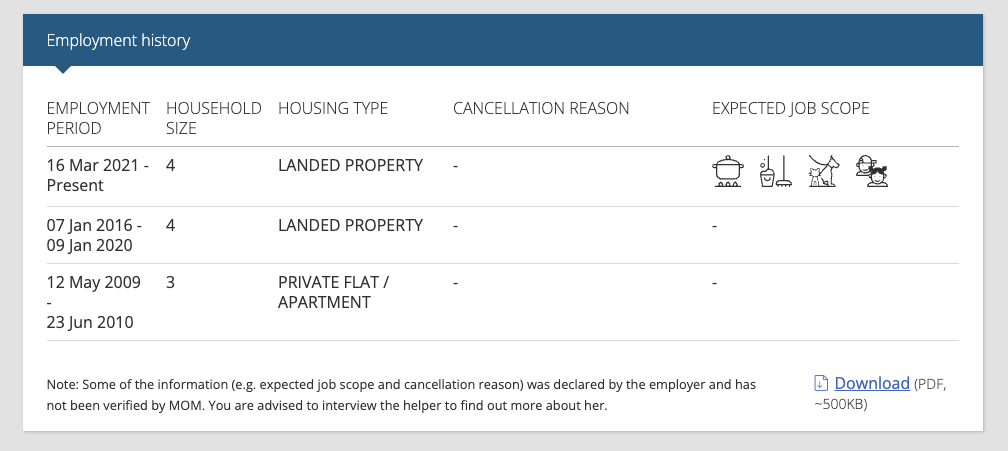Click the Household Size column header
The width and height of the screenshot is (1008, 451).
(213, 118)
